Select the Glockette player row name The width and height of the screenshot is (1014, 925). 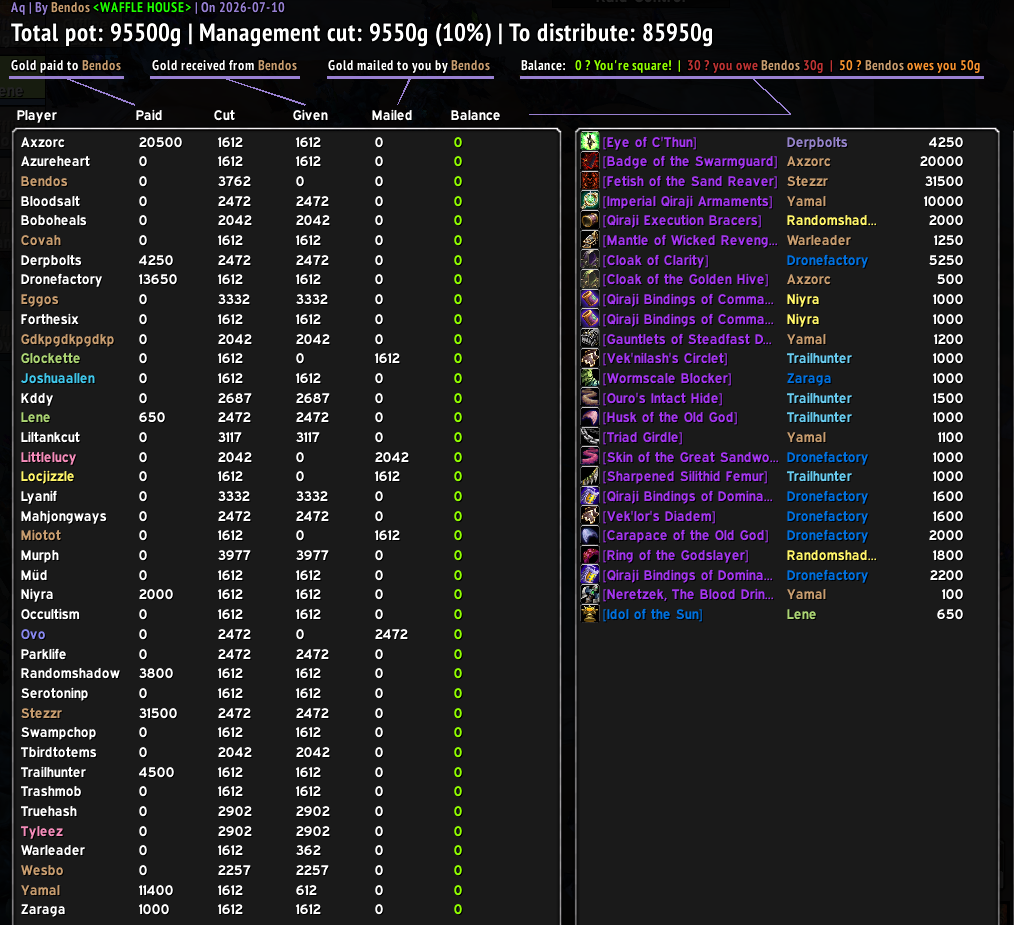pos(50,358)
